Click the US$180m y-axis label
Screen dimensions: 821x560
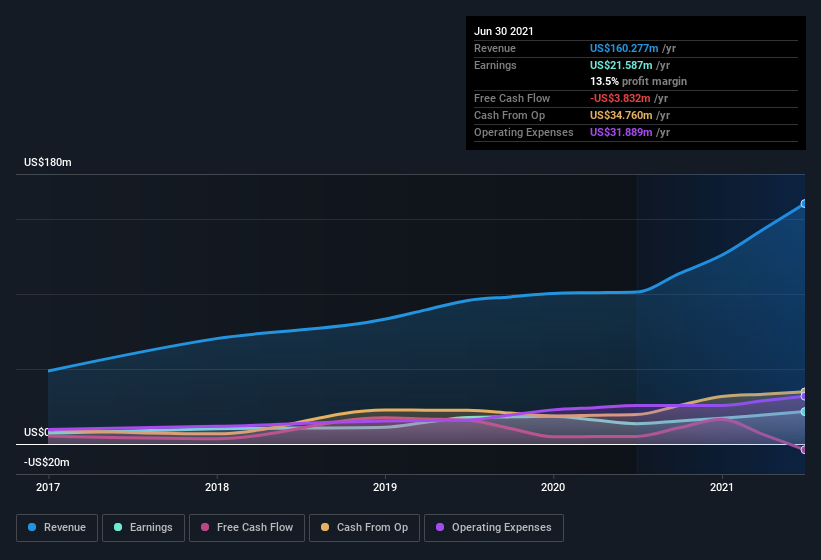pos(48,162)
